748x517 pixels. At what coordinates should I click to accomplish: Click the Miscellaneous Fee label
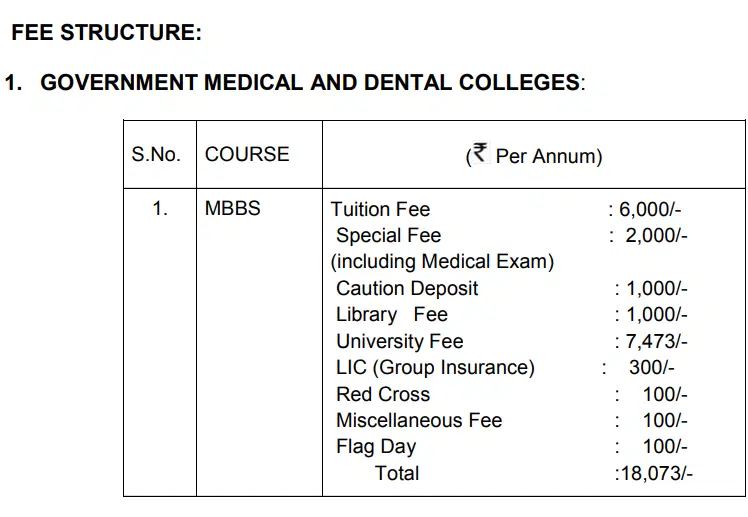[x=418, y=421]
